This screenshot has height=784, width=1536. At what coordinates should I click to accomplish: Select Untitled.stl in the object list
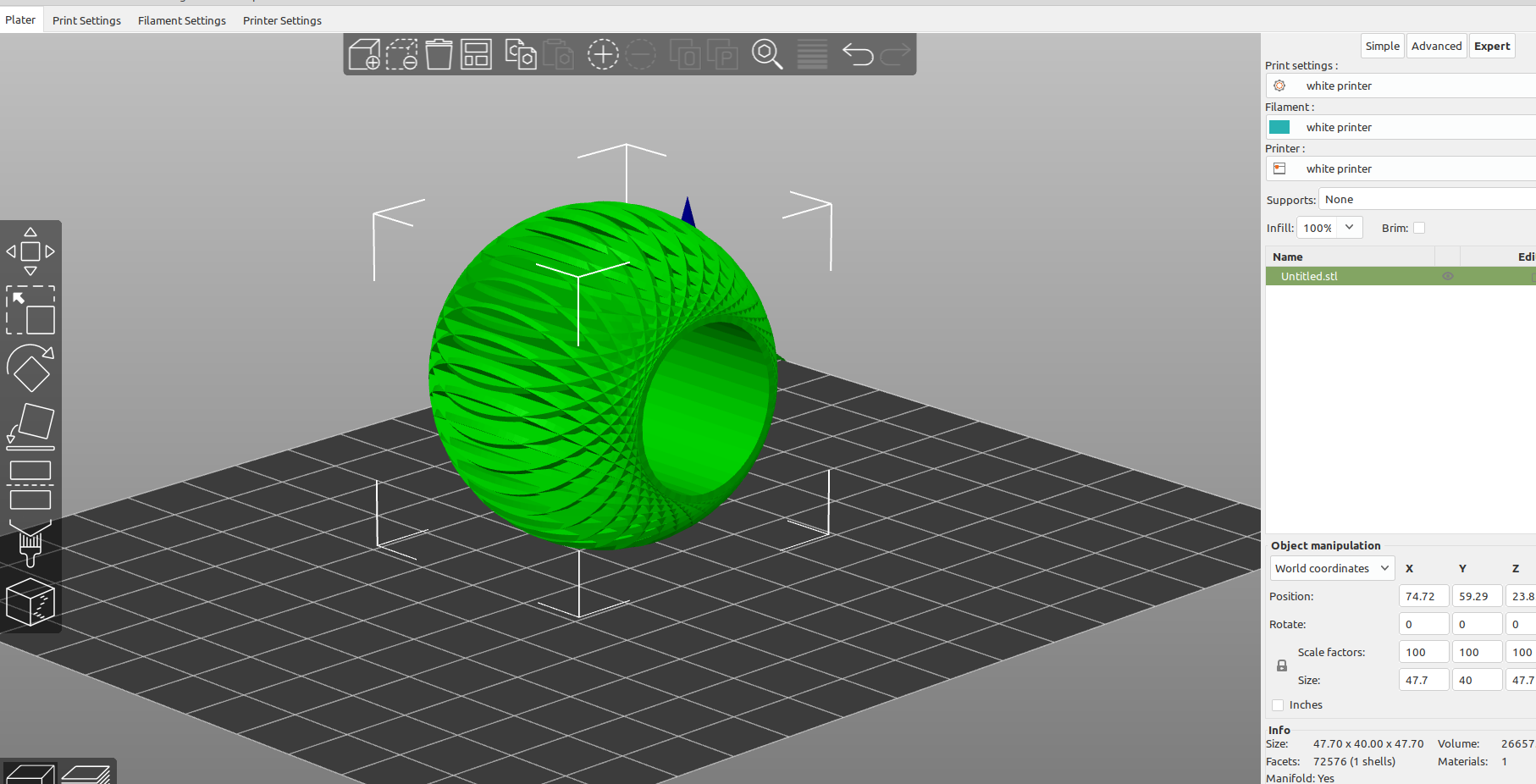pos(1309,276)
